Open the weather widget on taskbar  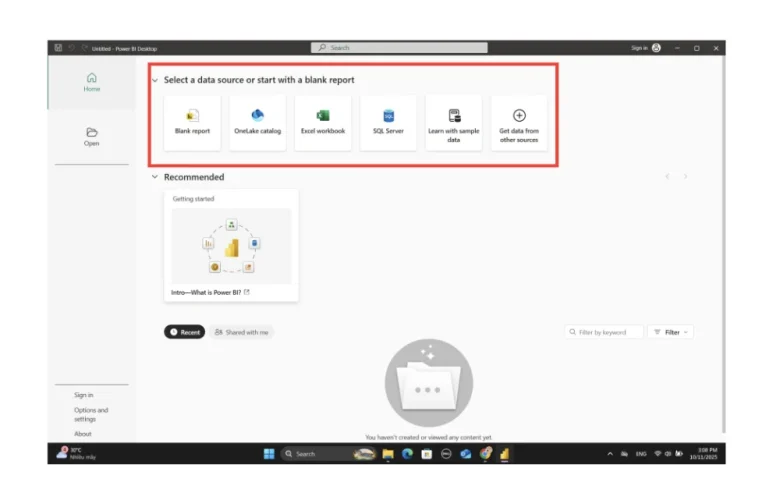point(76,453)
